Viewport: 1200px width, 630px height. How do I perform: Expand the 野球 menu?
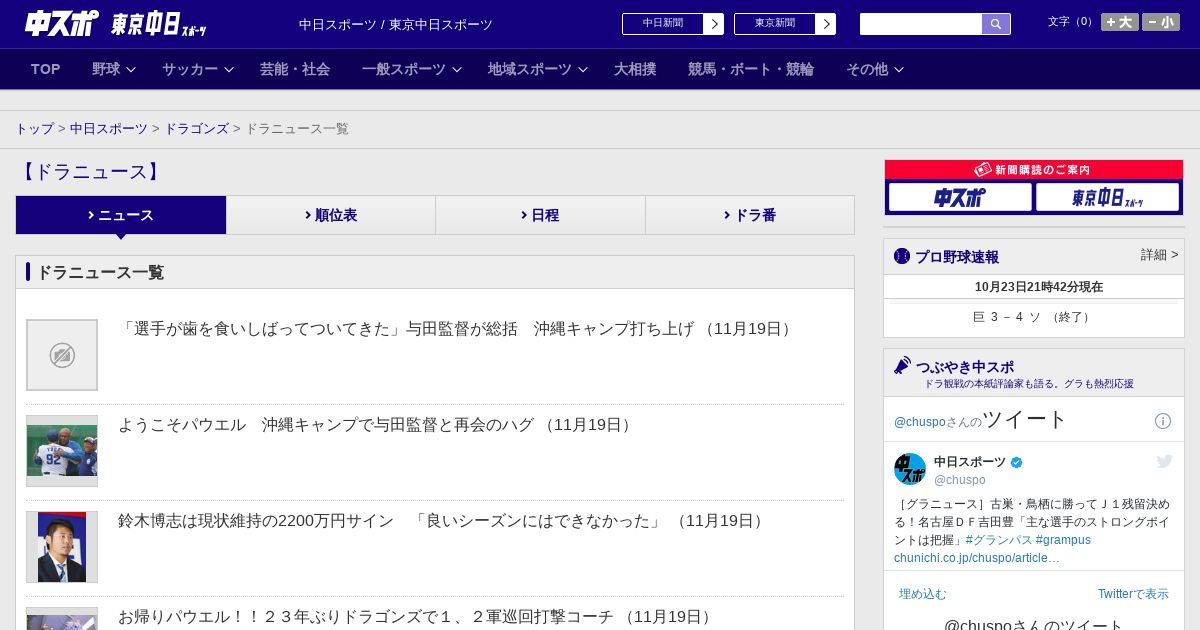pos(116,69)
